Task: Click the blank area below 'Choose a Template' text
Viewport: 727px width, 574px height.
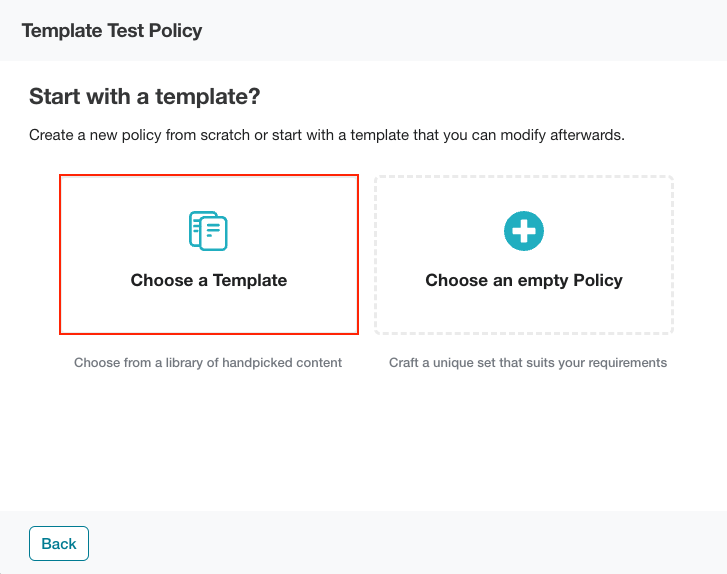Action: point(209,311)
